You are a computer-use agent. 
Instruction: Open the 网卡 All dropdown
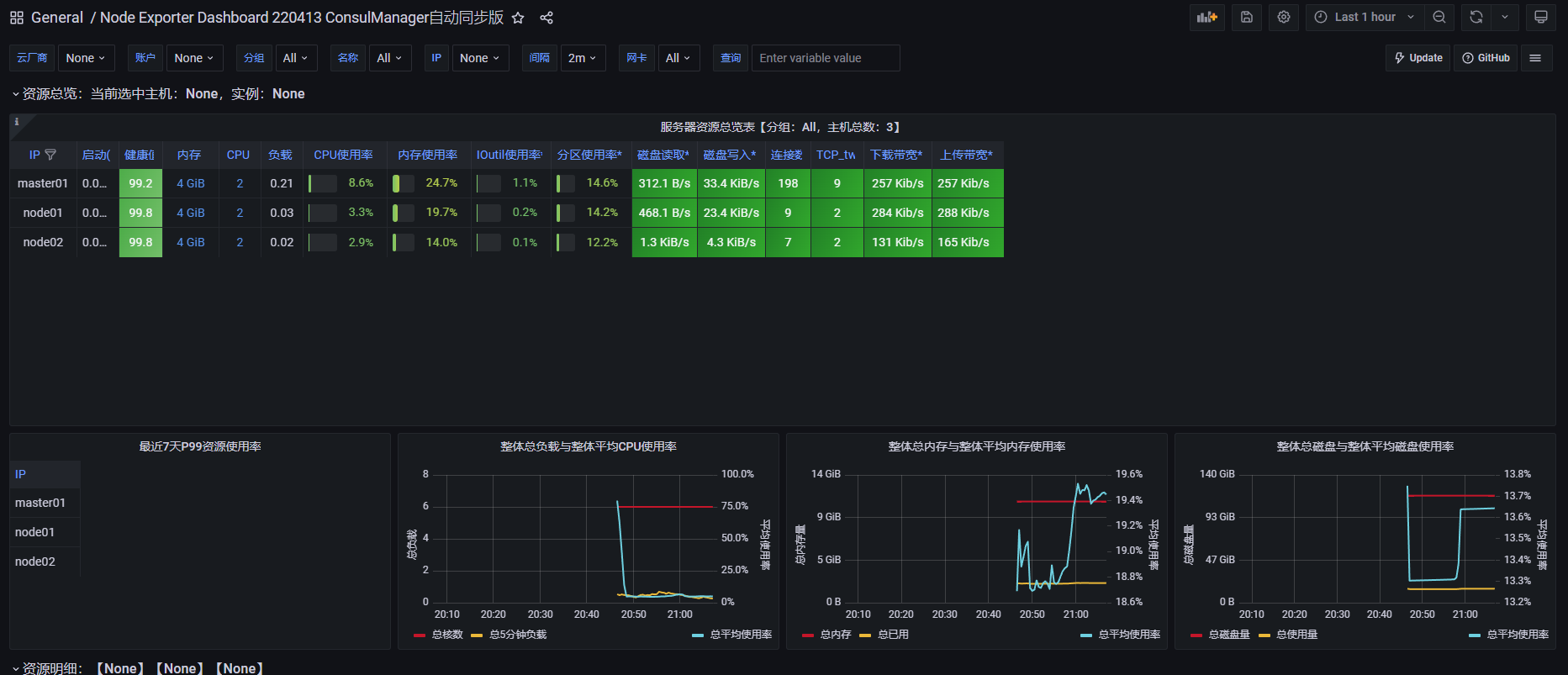click(678, 58)
